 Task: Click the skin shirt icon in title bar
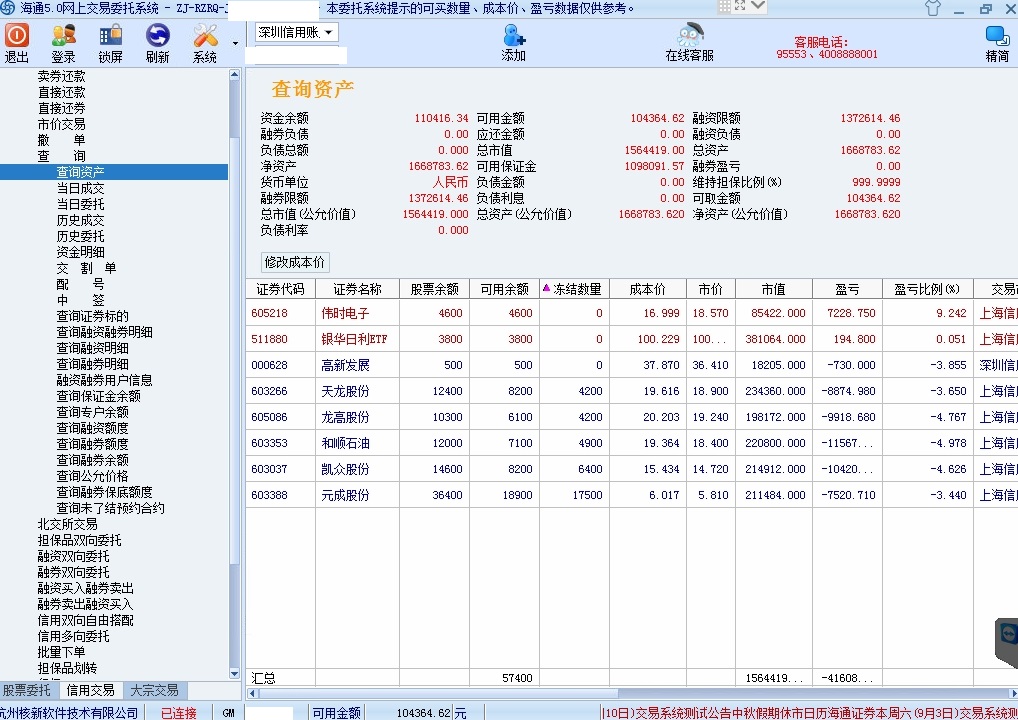pyautogui.click(x=932, y=8)
